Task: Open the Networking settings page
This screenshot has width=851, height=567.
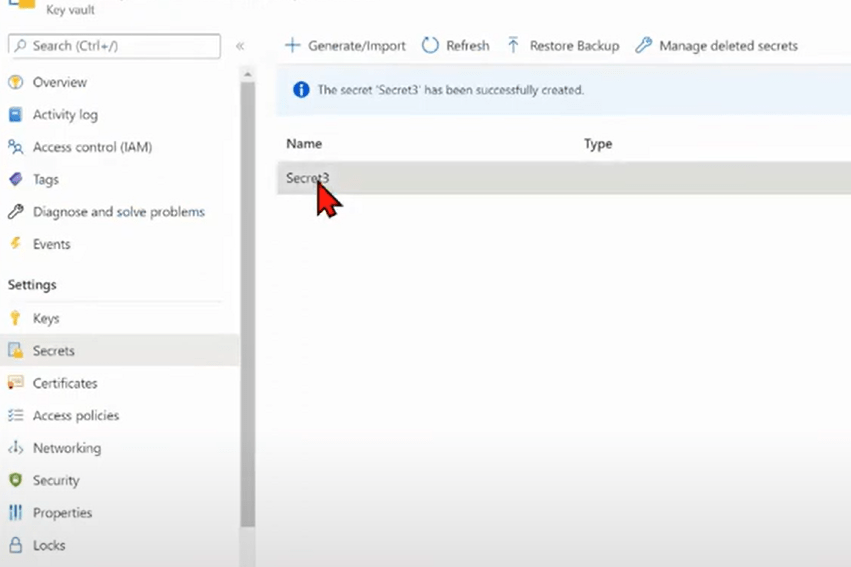Action: coord(66,448)
